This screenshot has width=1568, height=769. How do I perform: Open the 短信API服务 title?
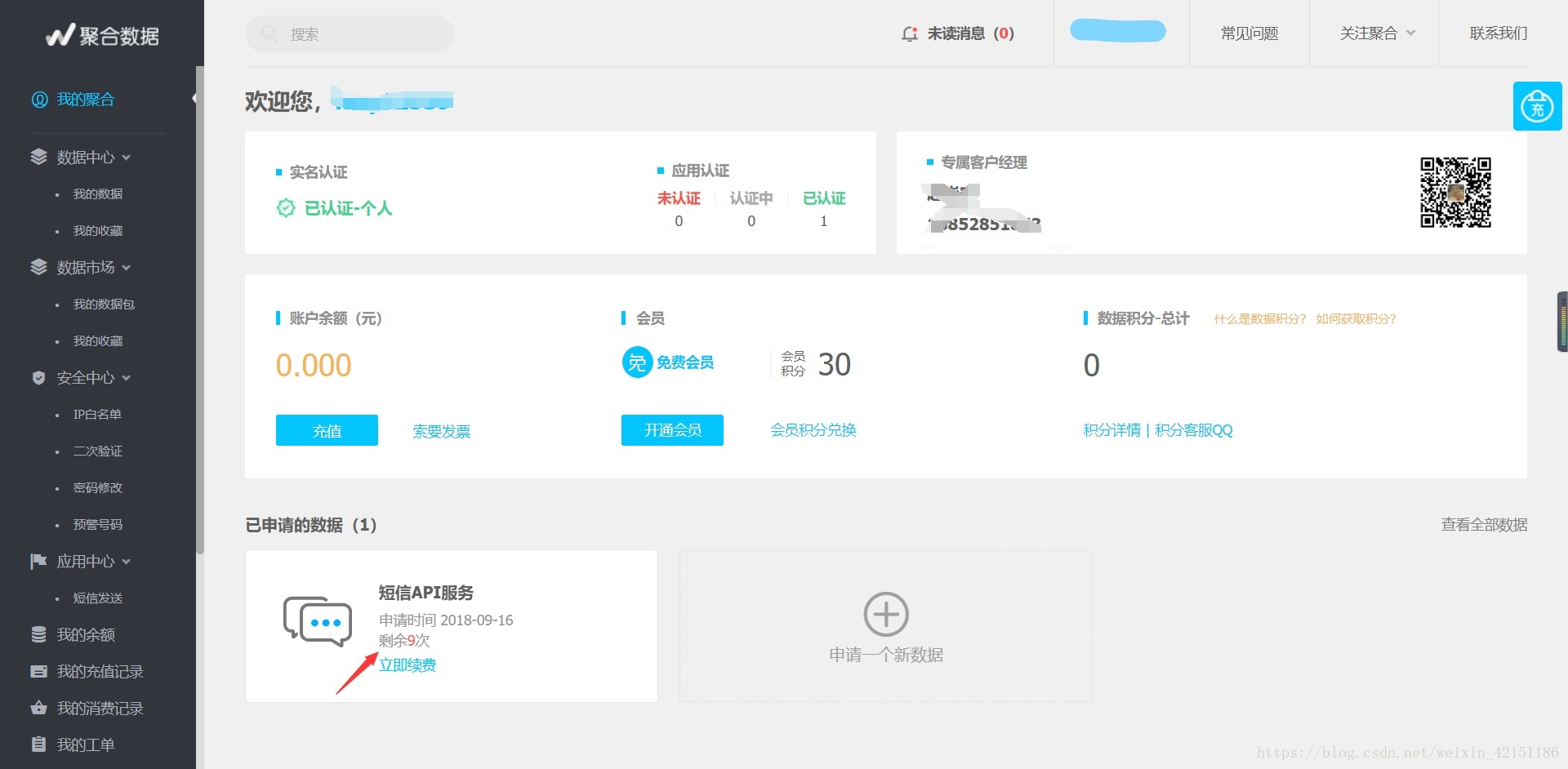point(426,593)
